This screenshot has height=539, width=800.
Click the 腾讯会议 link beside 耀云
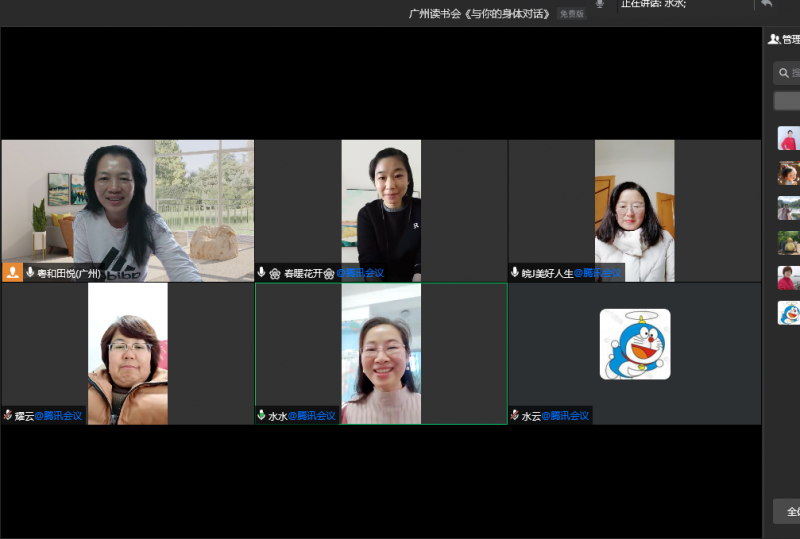click(x=59, y=415)
